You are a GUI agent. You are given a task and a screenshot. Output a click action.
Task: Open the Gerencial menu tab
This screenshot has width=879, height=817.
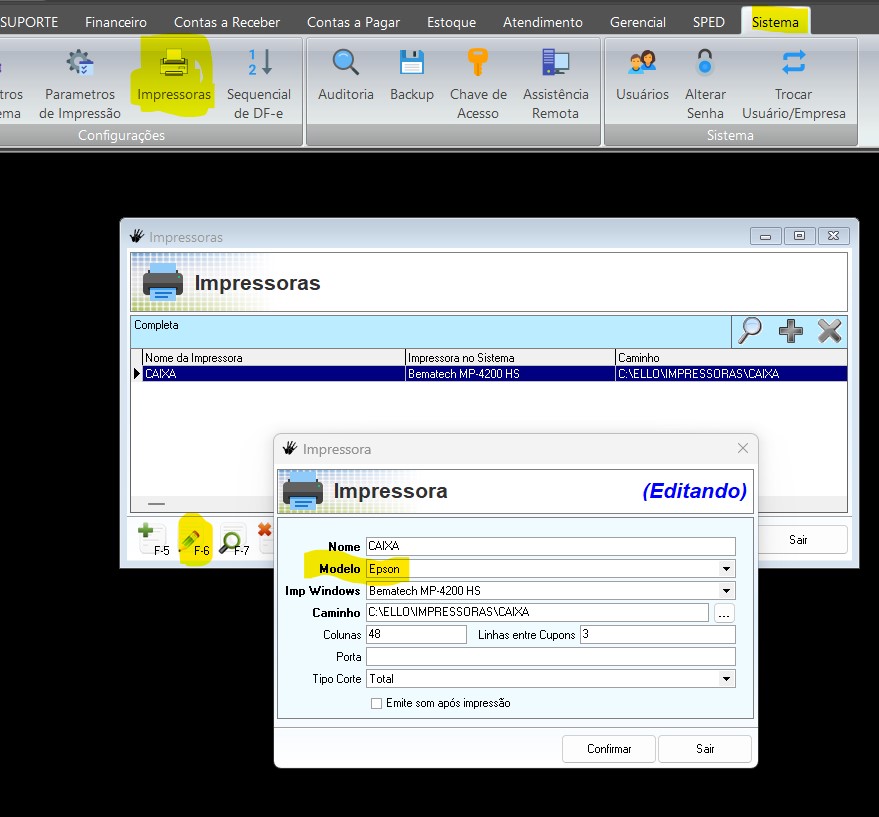coord(638,22)
